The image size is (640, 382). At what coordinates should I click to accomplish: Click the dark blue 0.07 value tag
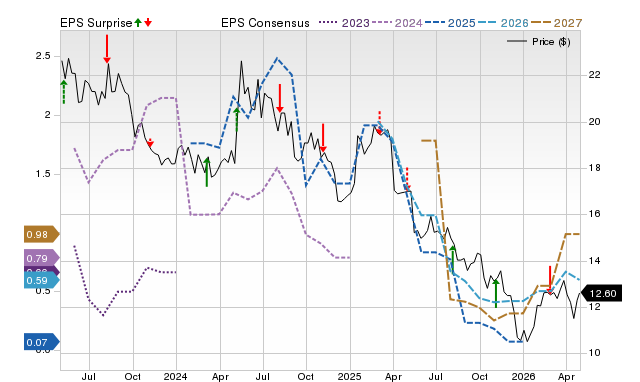[42, 342]
